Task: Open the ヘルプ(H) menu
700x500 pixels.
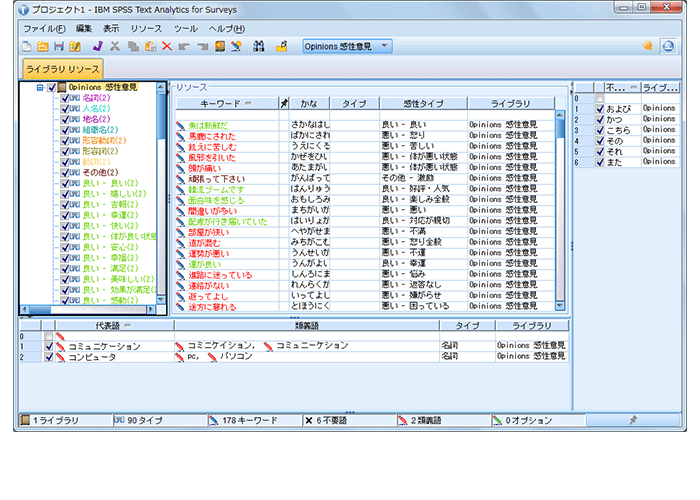Action: tap(227, 29)
